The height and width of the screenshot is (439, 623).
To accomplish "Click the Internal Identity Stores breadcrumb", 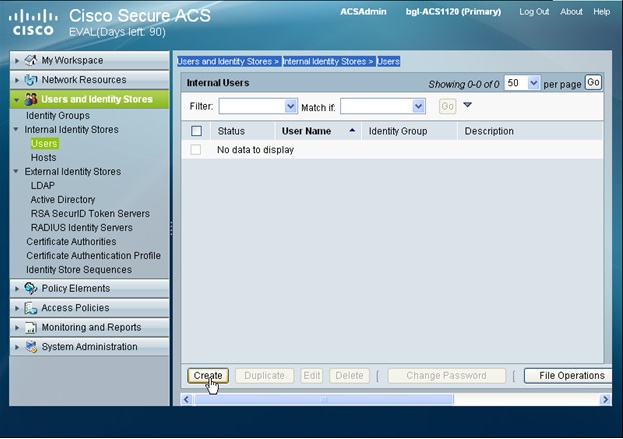I will point(328,62).
